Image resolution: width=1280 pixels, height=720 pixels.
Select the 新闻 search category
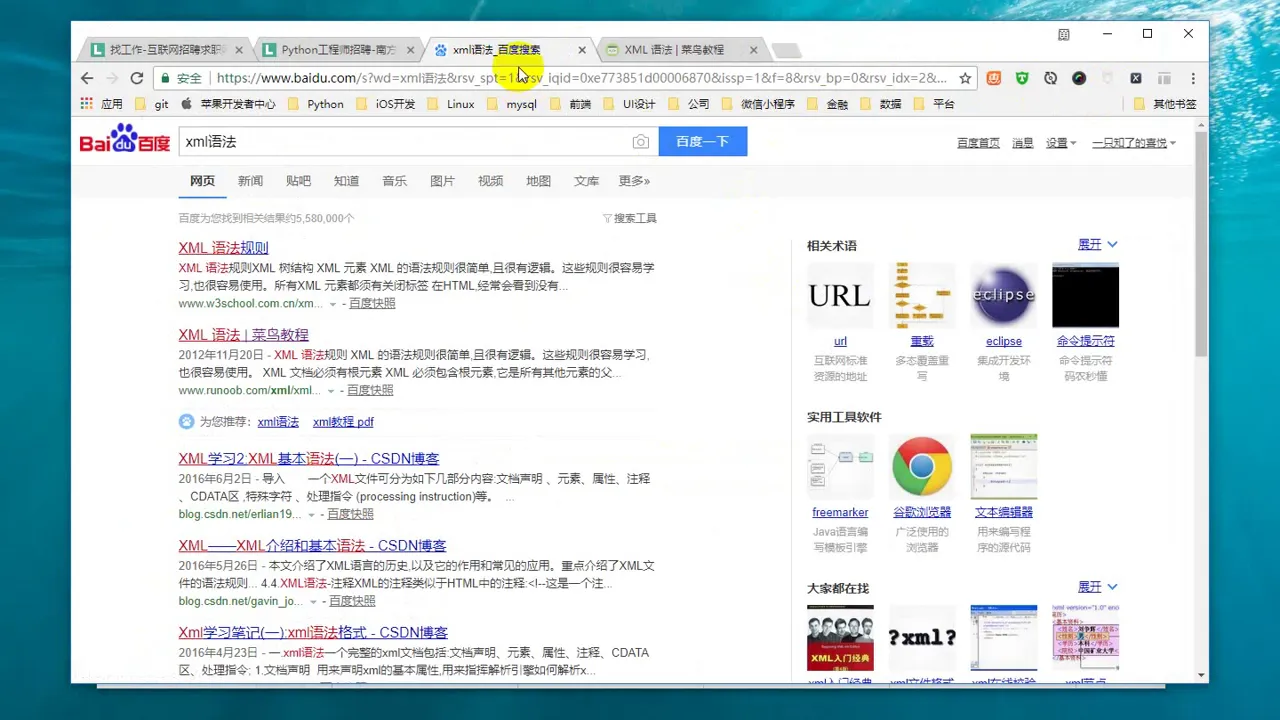(250, 181)
